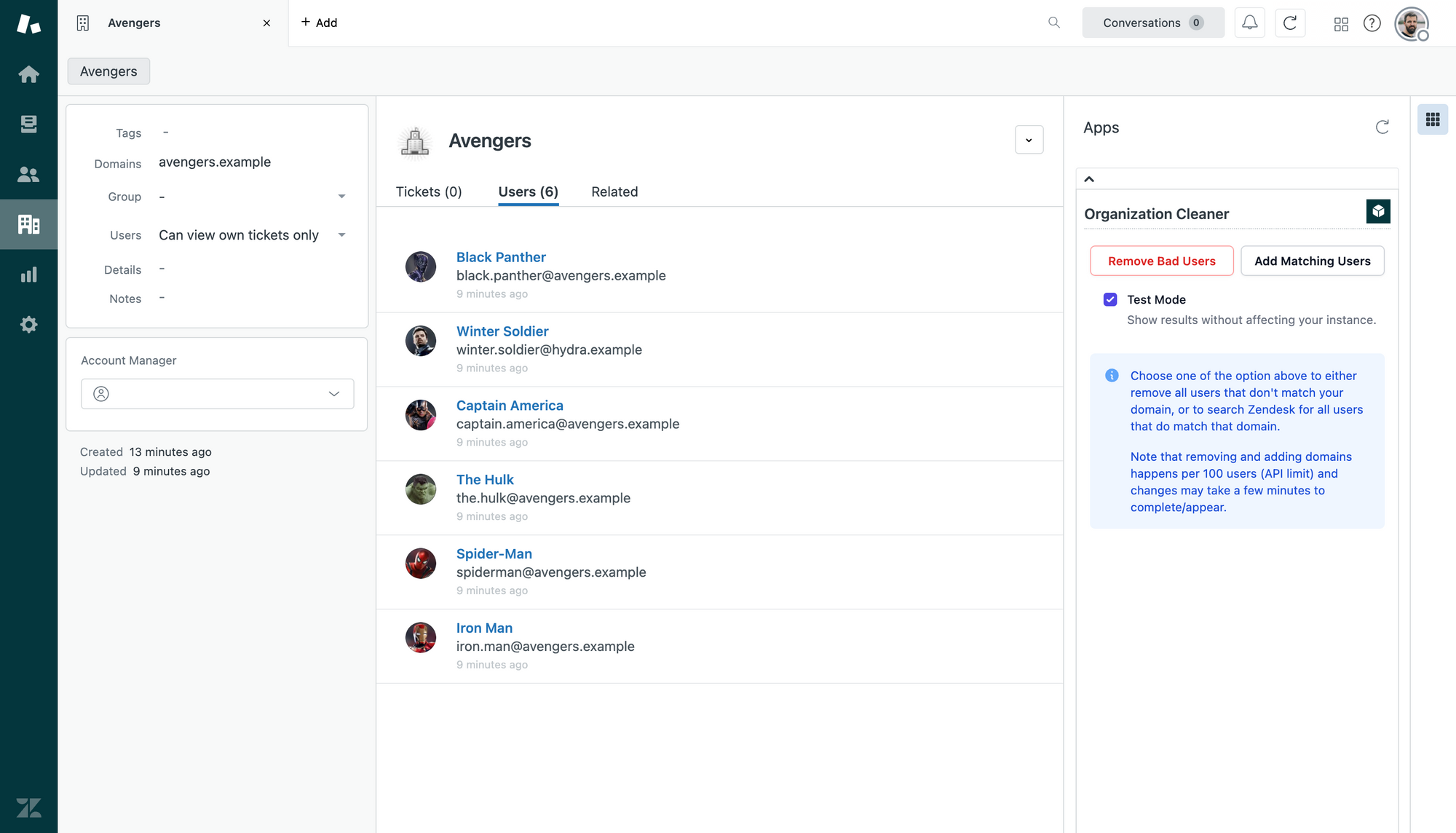Expand the Account Manager dropdown
The image size is (1456, 833).
coord(217,394)
